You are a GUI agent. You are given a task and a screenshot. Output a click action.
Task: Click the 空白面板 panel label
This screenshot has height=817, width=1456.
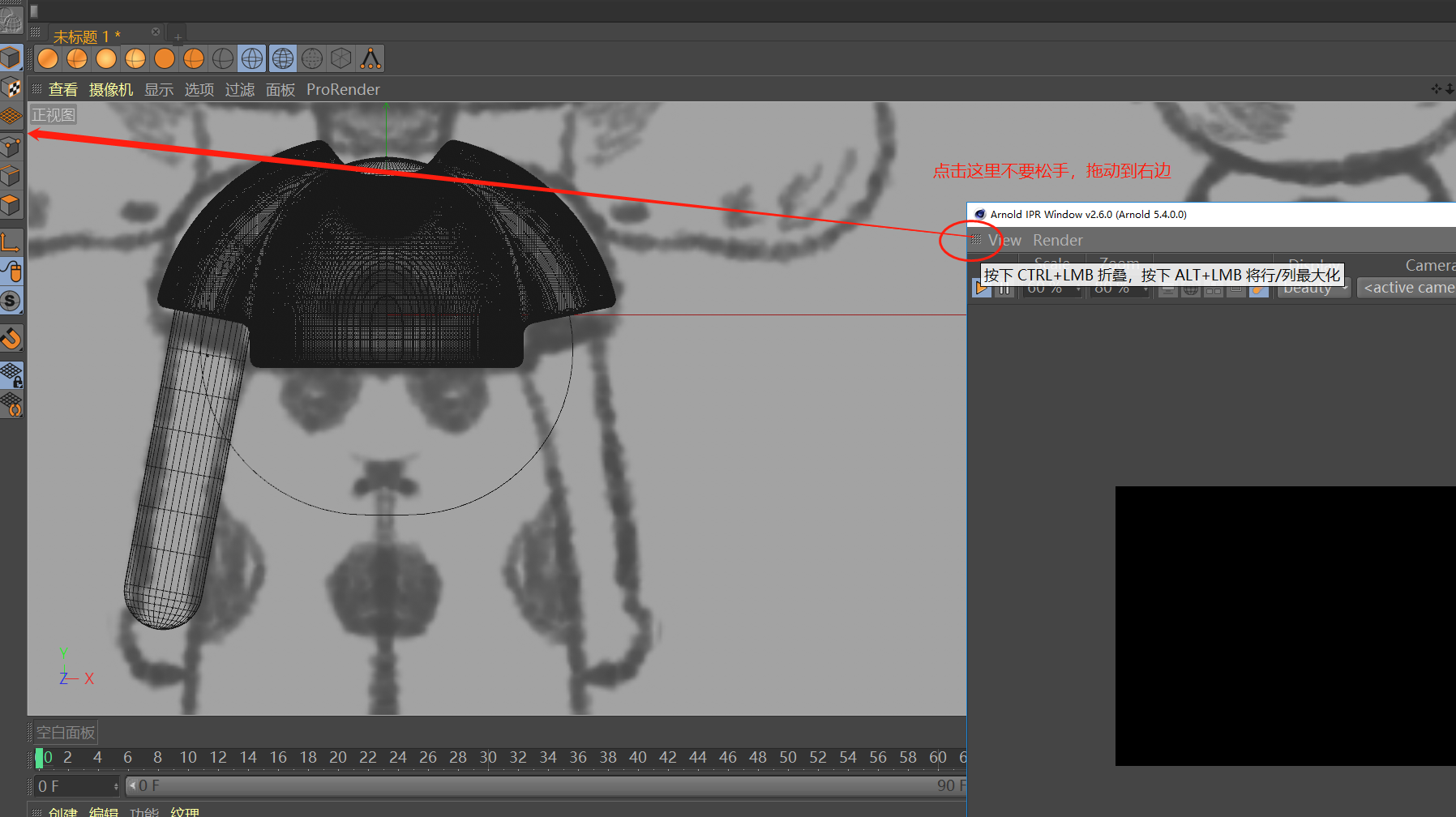click(x=66, y=733)
